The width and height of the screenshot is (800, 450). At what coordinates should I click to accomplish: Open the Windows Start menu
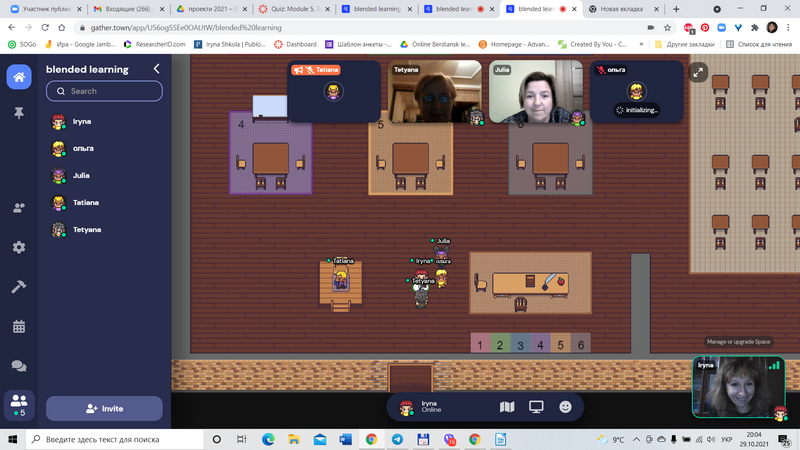tap(13, 439)
